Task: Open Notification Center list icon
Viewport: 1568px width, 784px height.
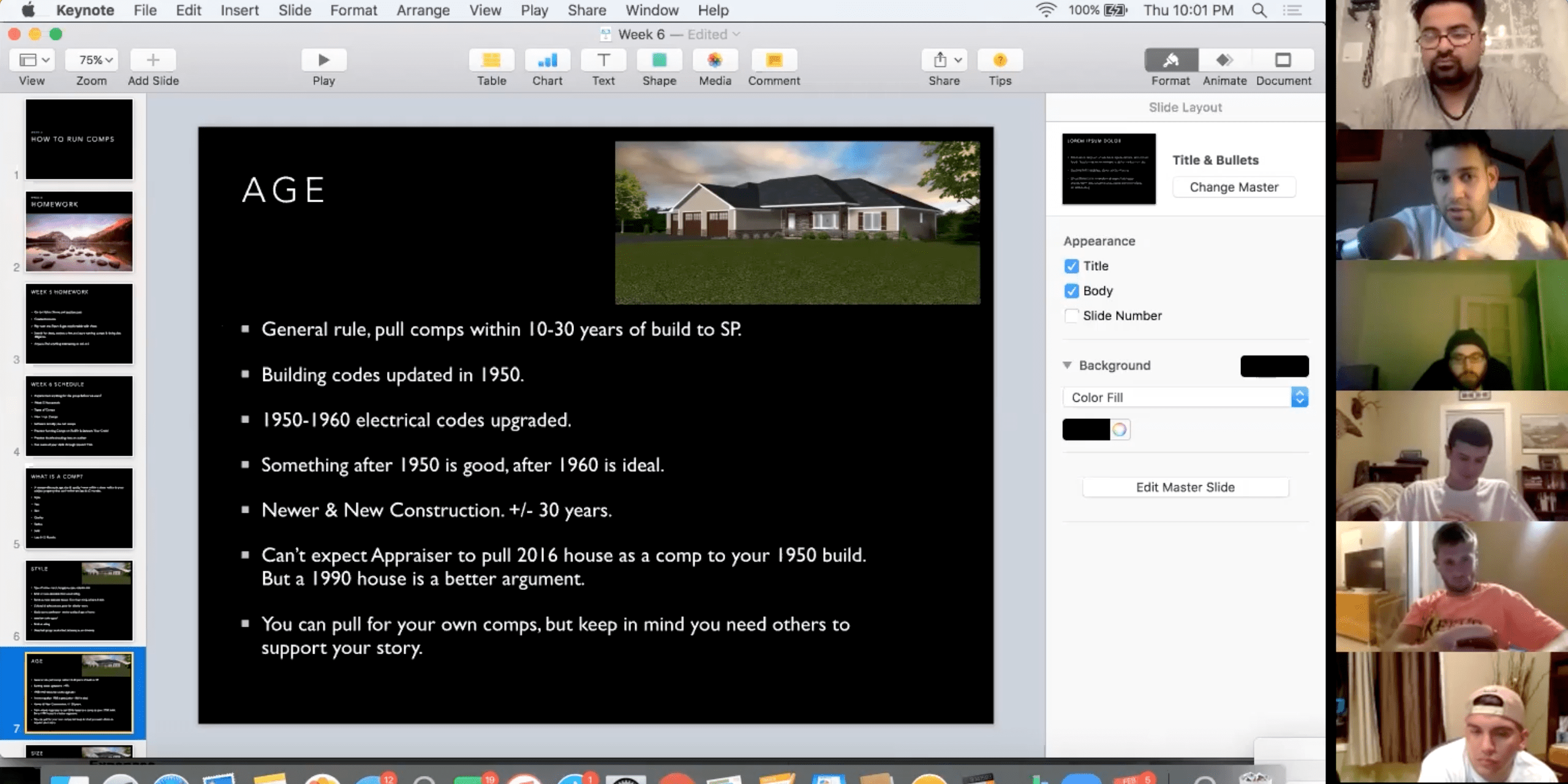Action: click(1292, 10)
